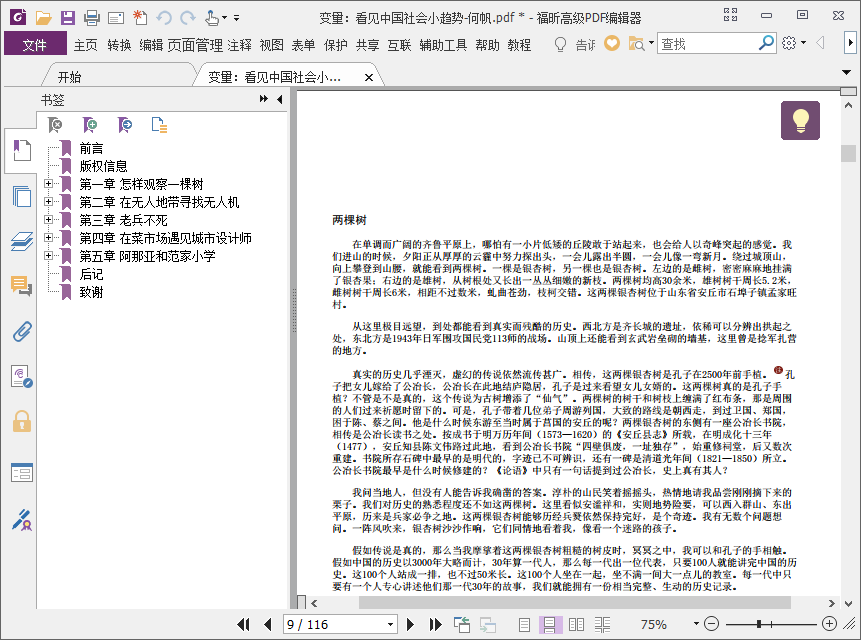Open the 主页 ribbon tab
The image size is (861, 640).
(x=86, y=45)
